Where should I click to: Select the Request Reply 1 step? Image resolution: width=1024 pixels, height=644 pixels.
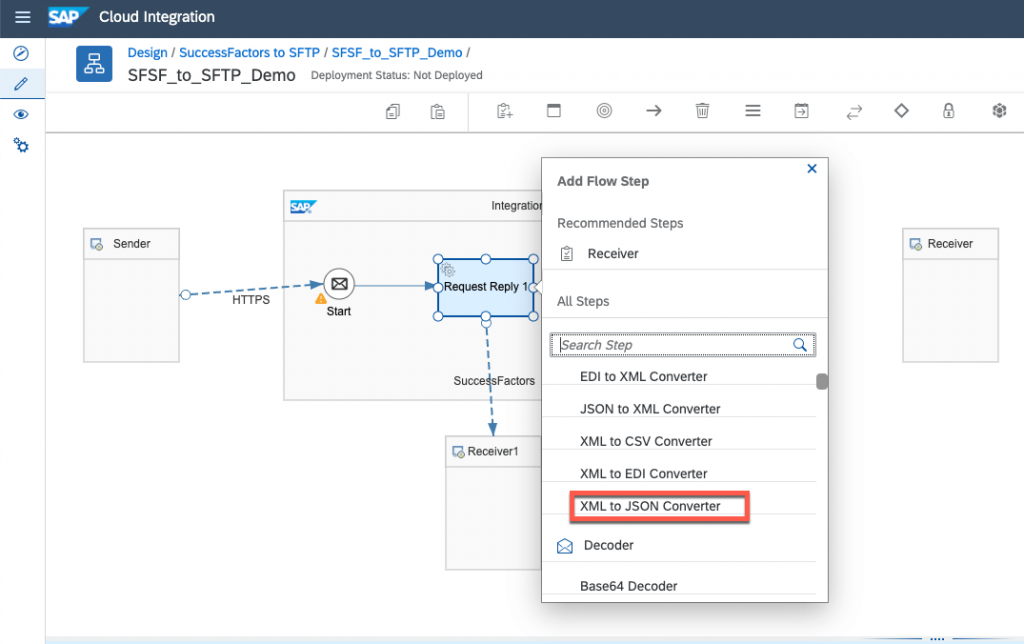pos(486,287)
